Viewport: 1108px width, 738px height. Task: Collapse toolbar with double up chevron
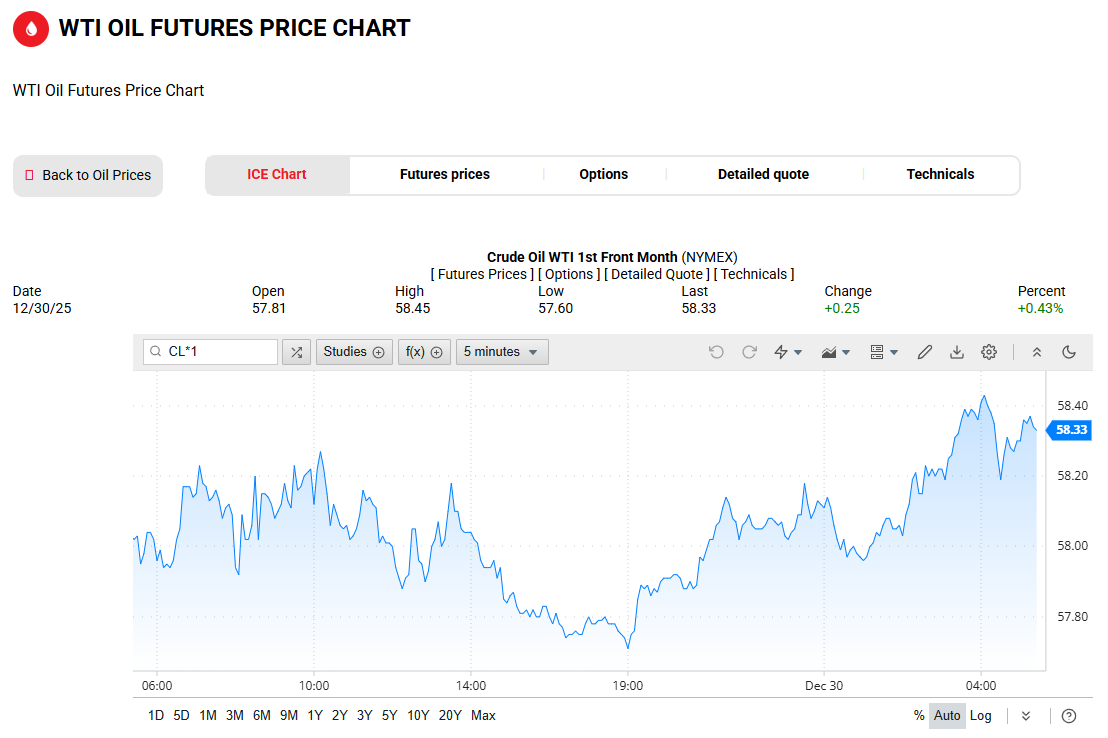tap(1037, 352)
